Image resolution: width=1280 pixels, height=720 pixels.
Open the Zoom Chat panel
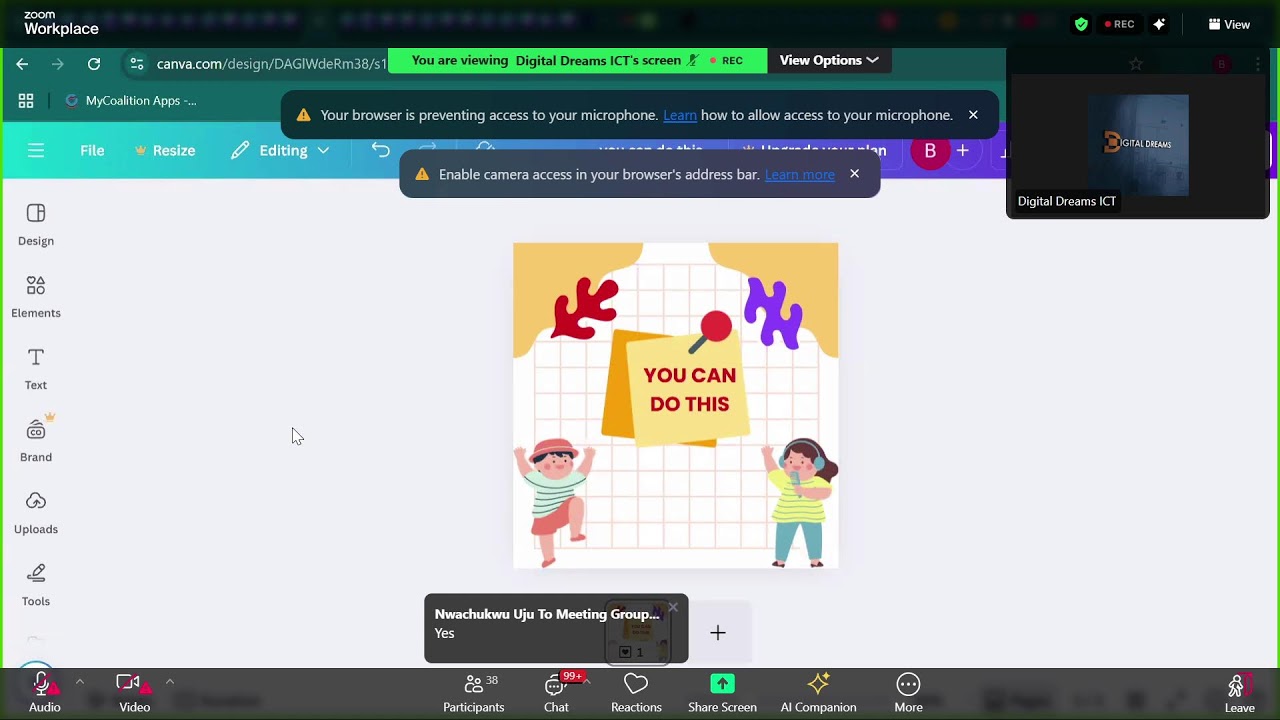[x=556, y=693]
